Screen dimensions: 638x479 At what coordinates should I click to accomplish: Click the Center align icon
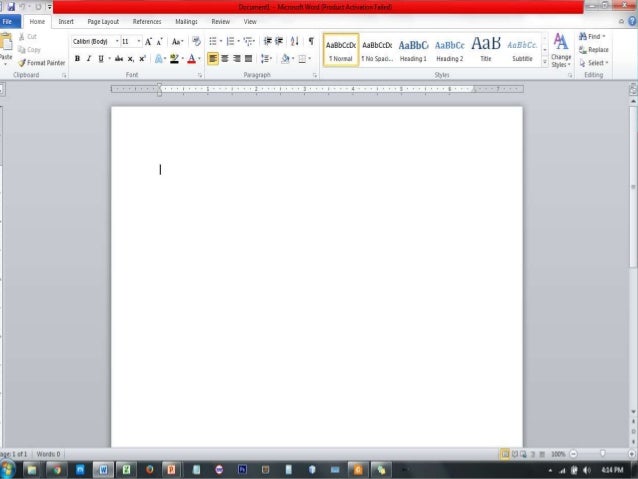tap(225, 59)
